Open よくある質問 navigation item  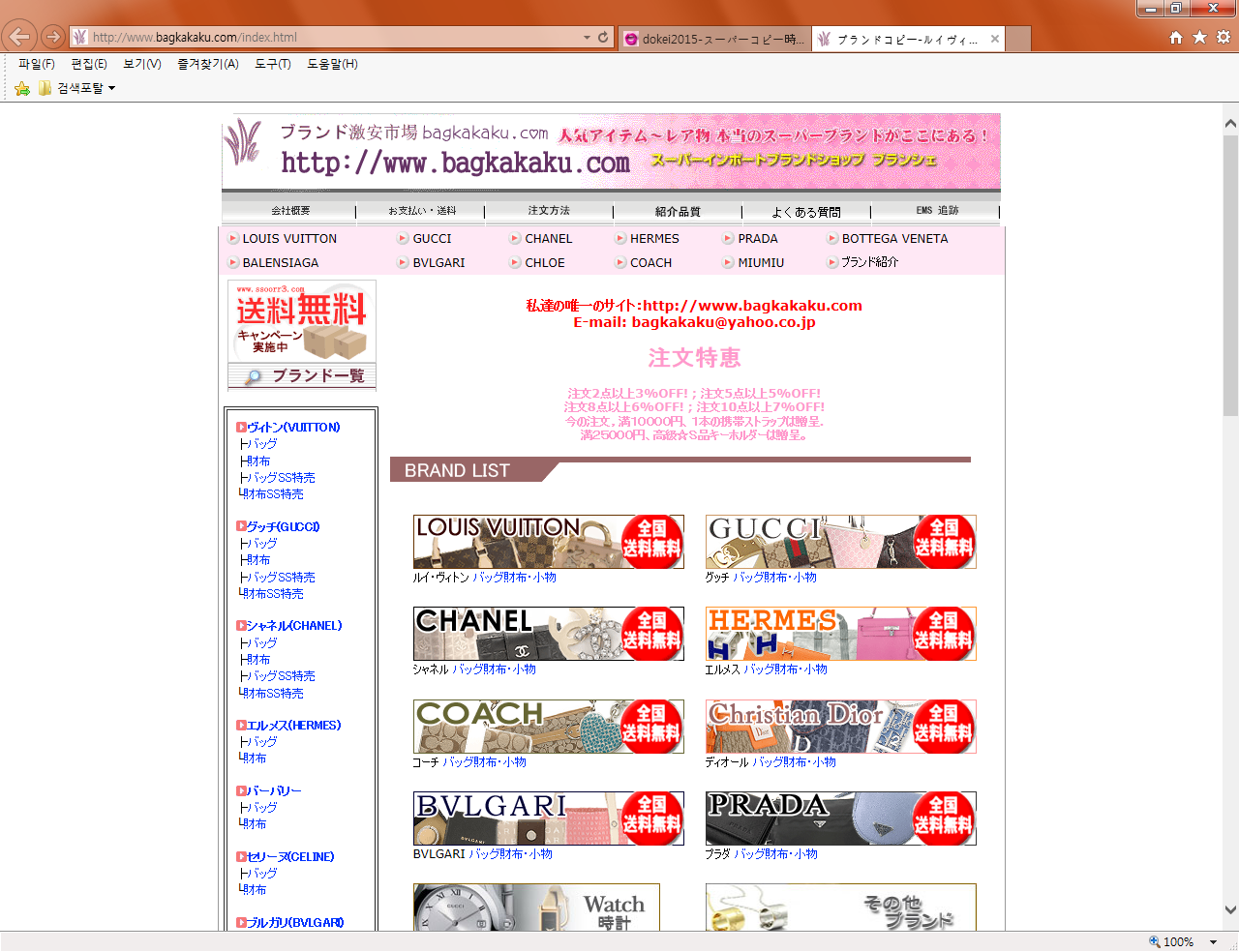[x=806, y=211]
